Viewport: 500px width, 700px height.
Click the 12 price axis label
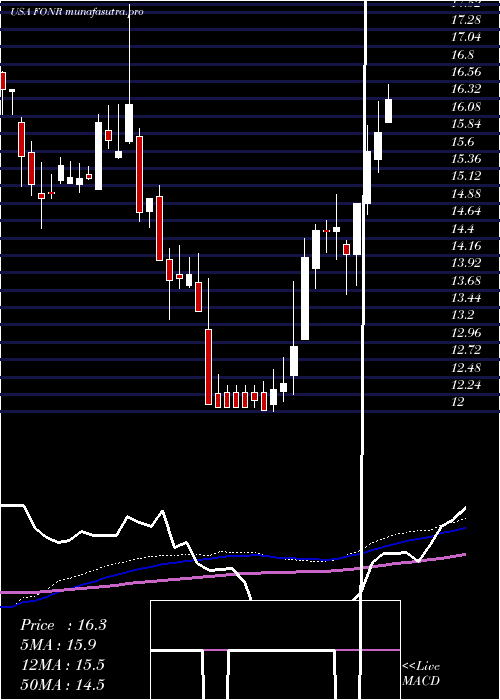coord(458,402)
